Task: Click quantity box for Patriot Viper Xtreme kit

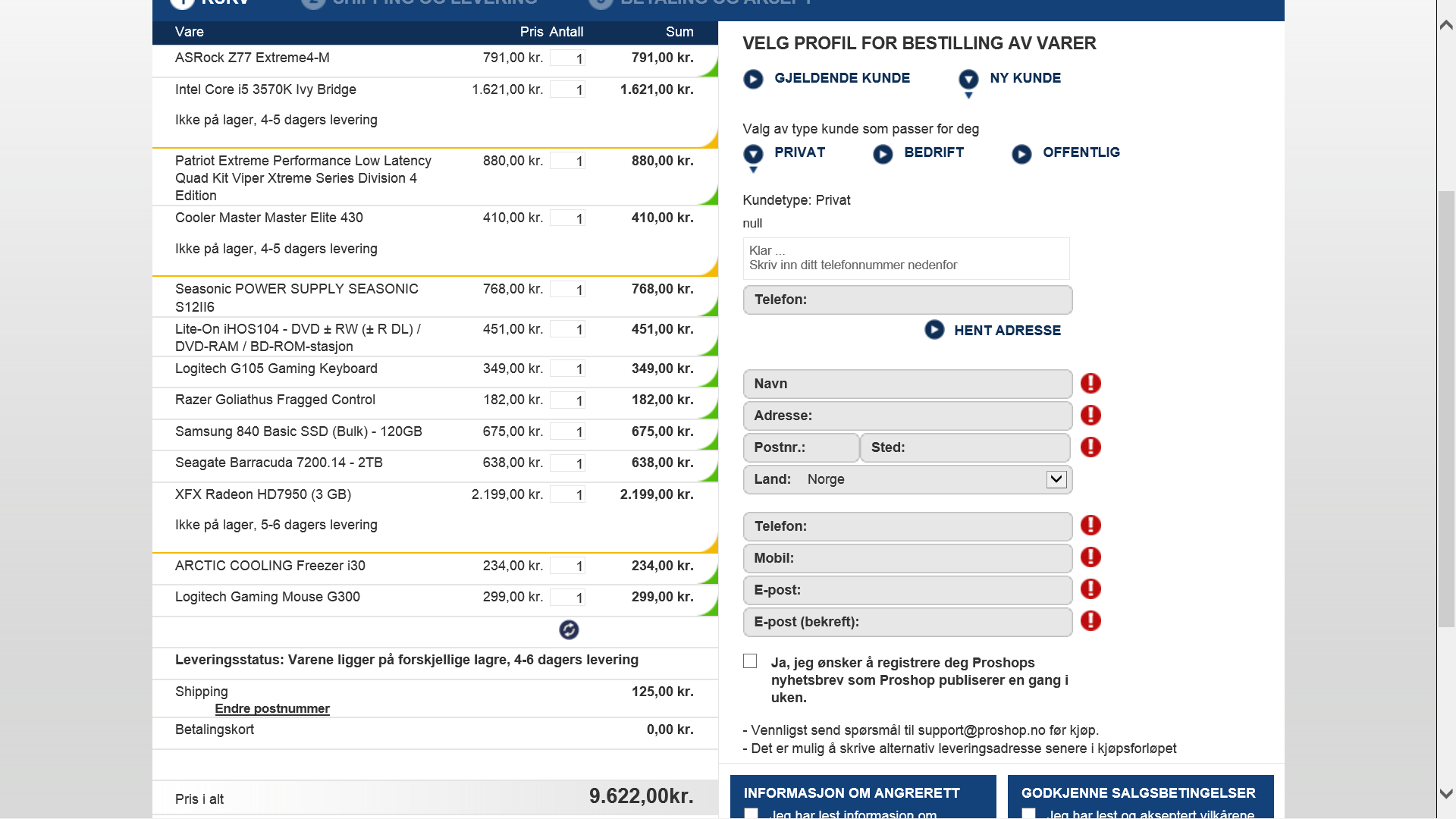Action: [567, 162]
